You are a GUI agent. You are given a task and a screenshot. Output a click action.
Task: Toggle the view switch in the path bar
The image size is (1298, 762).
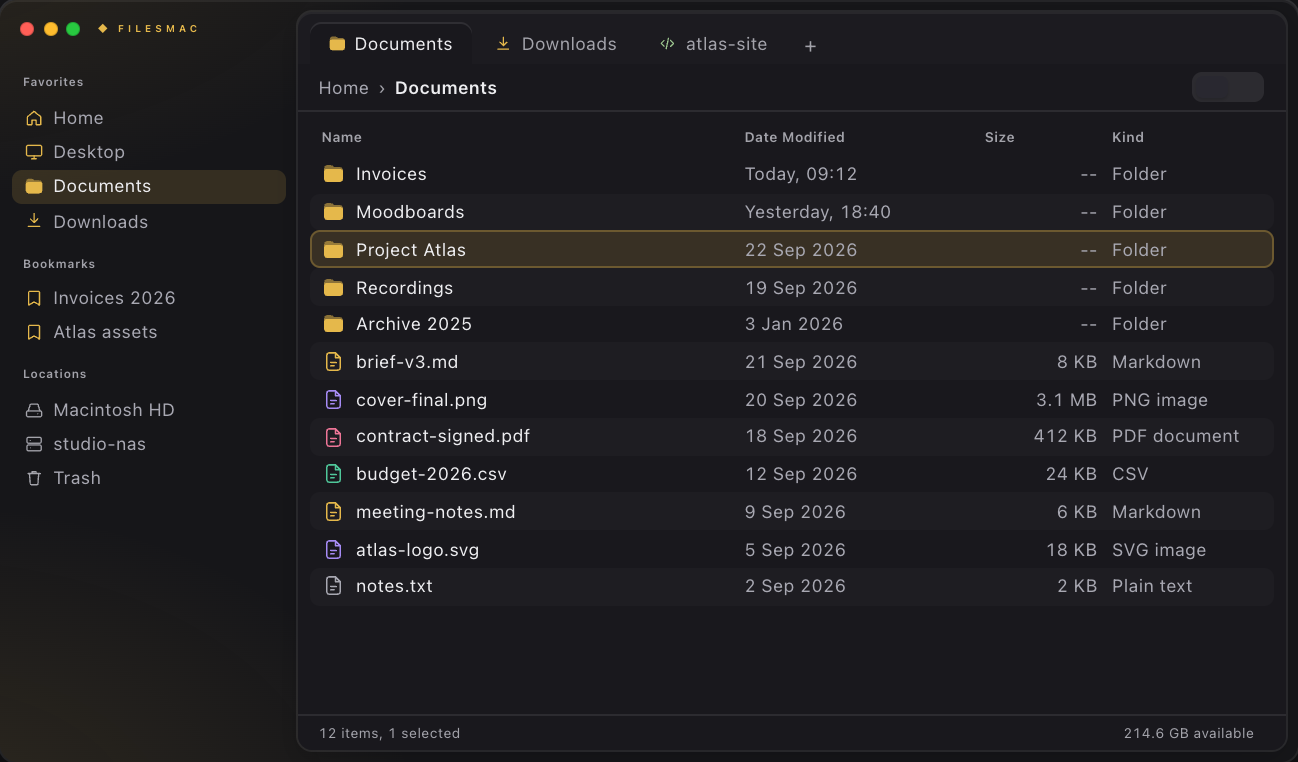1228,87
